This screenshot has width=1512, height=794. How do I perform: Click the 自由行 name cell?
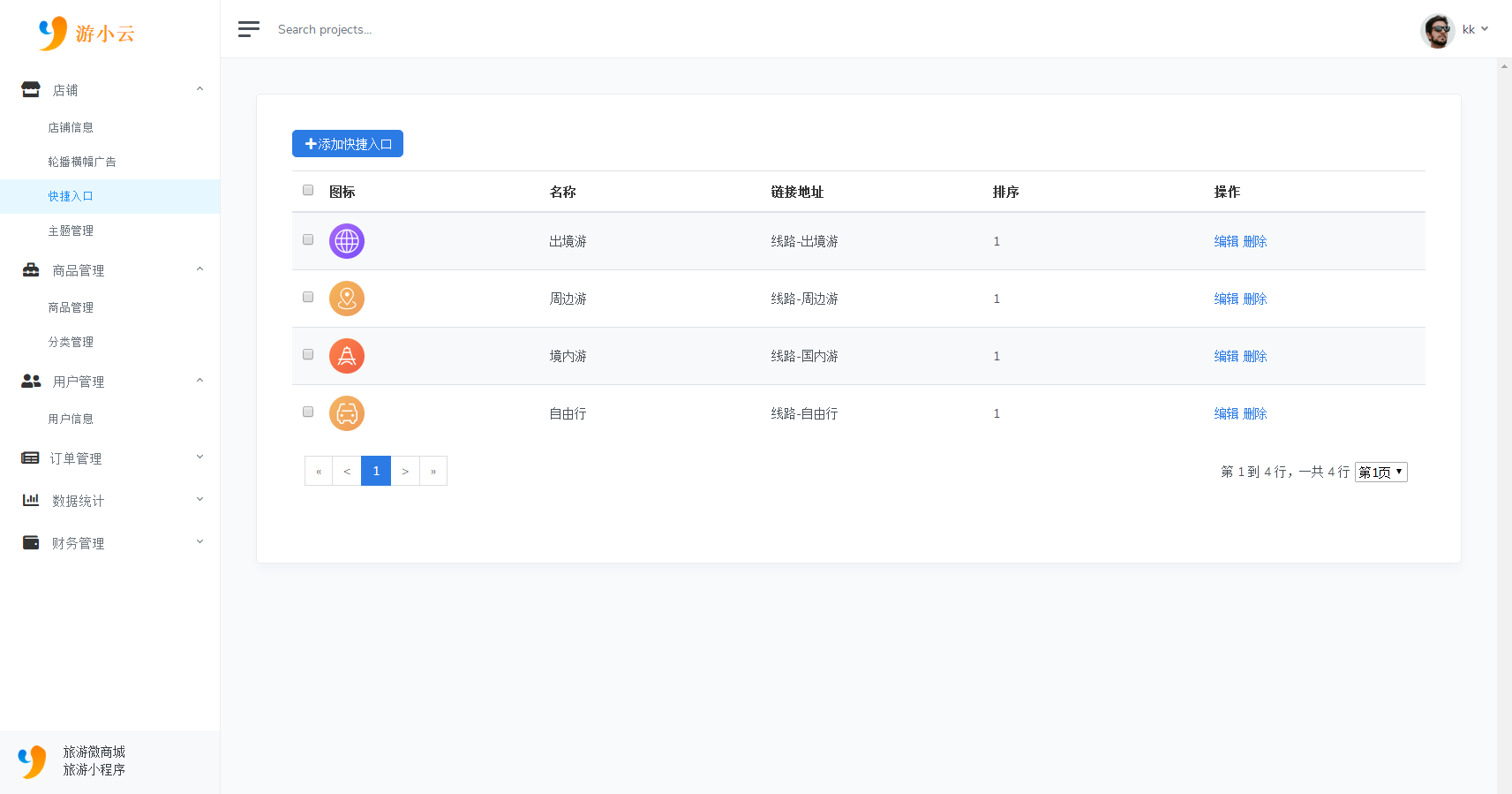568,413
